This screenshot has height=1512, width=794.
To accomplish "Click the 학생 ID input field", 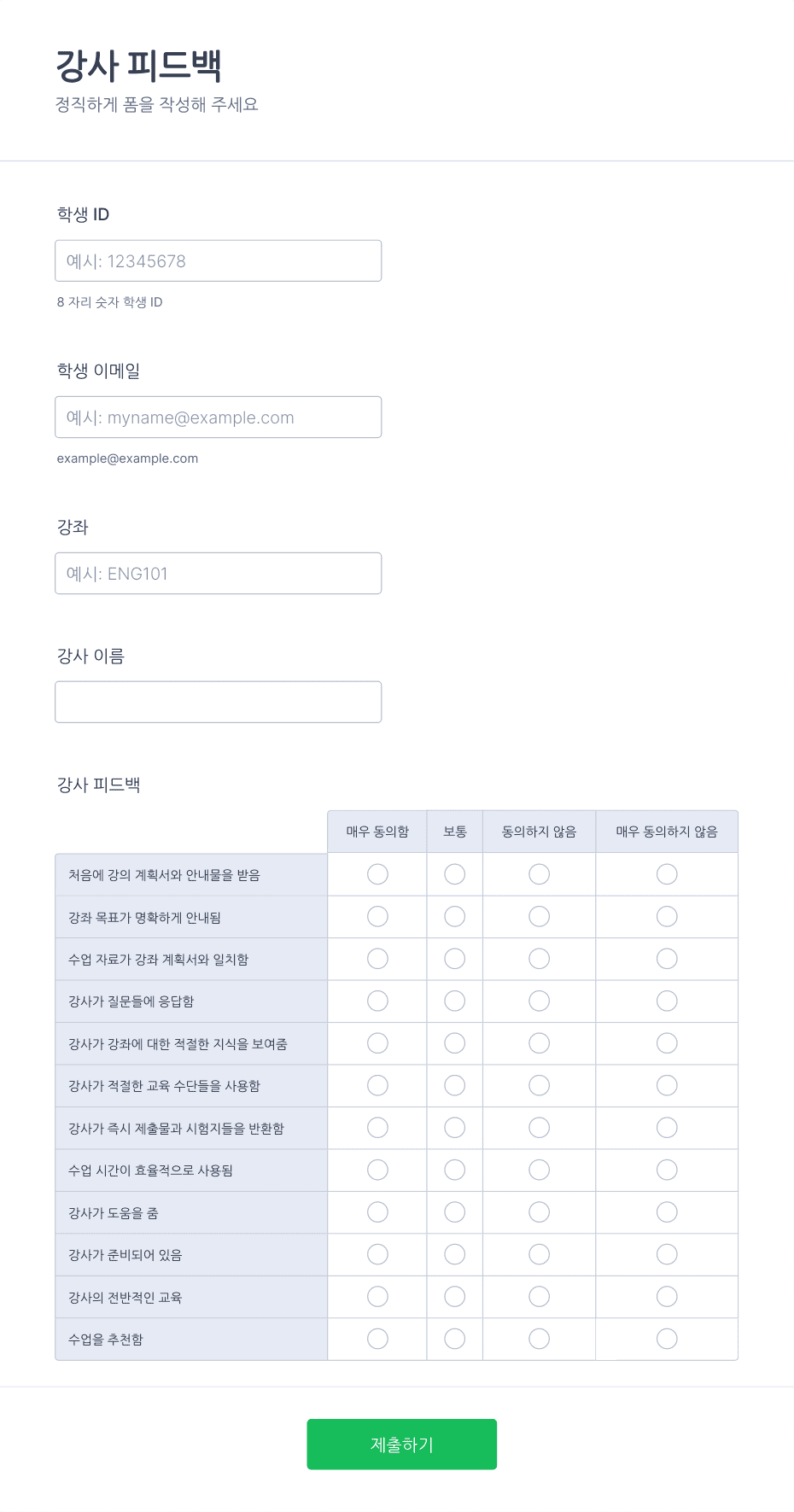I will point(218,260).
